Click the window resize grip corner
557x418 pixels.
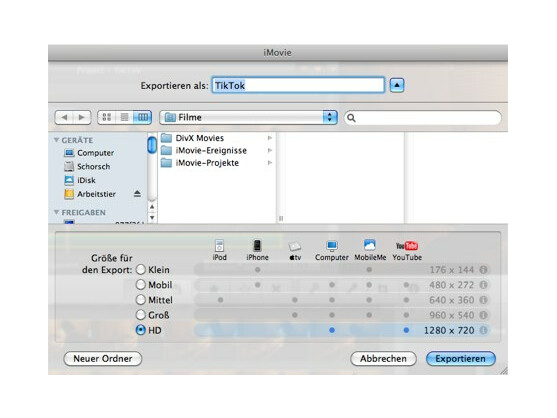(504, 371)
